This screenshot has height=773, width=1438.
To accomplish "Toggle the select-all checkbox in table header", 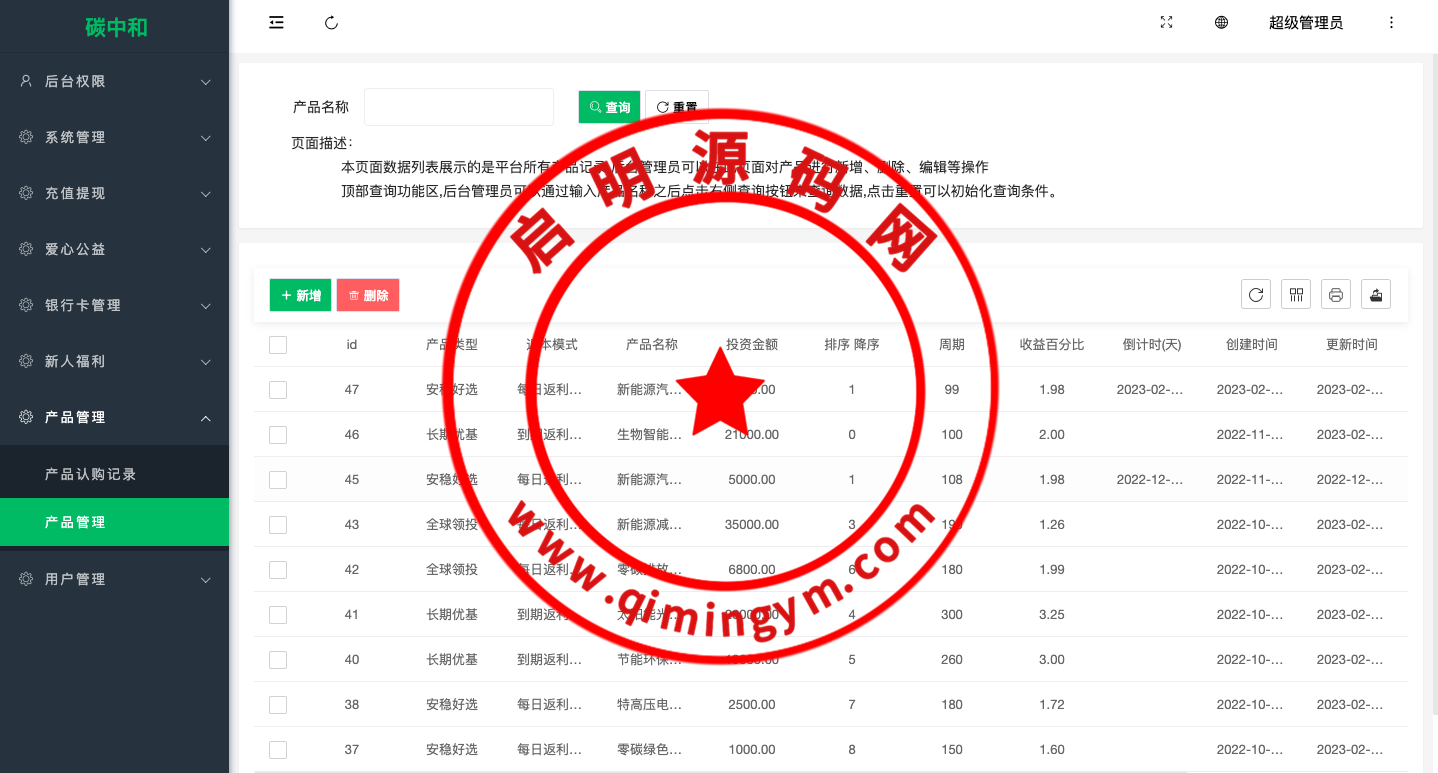I will 278,345.
